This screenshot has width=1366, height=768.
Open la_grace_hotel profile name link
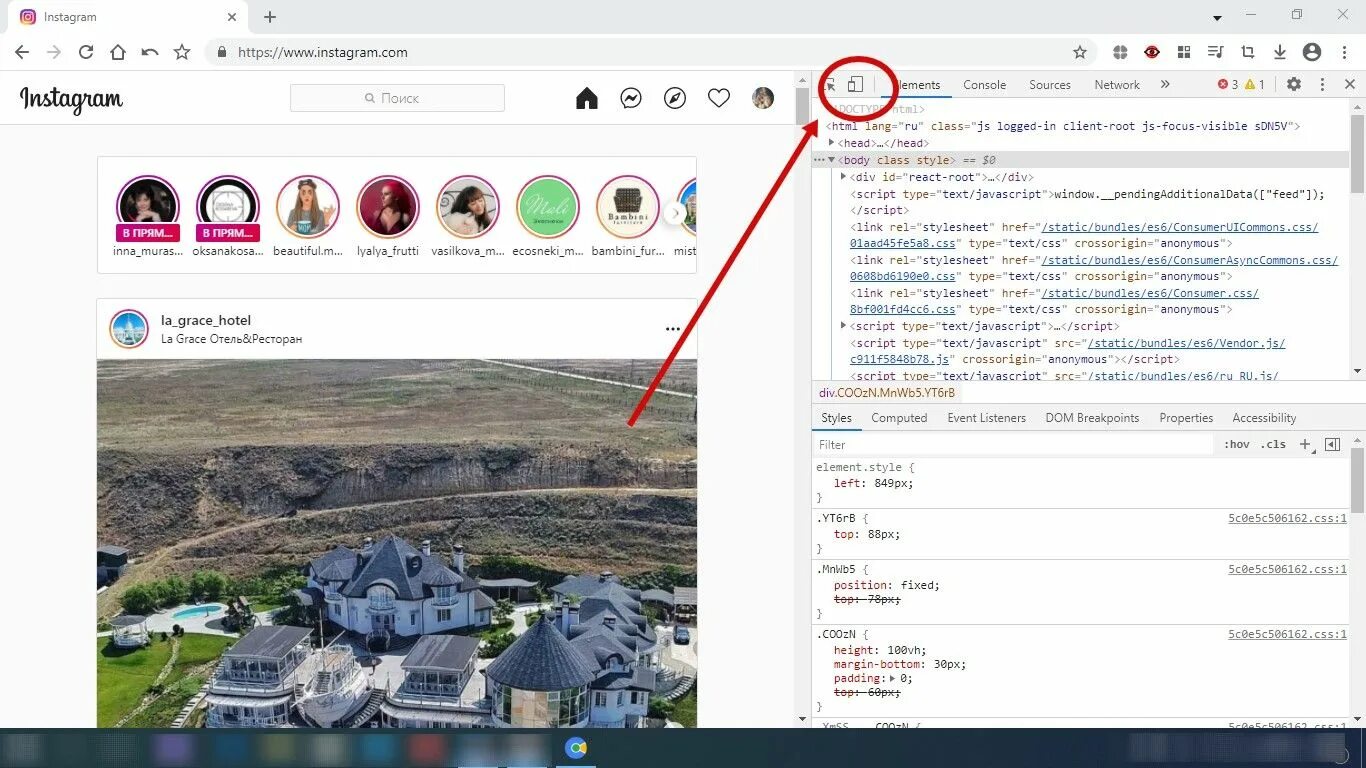click(206, 320)
